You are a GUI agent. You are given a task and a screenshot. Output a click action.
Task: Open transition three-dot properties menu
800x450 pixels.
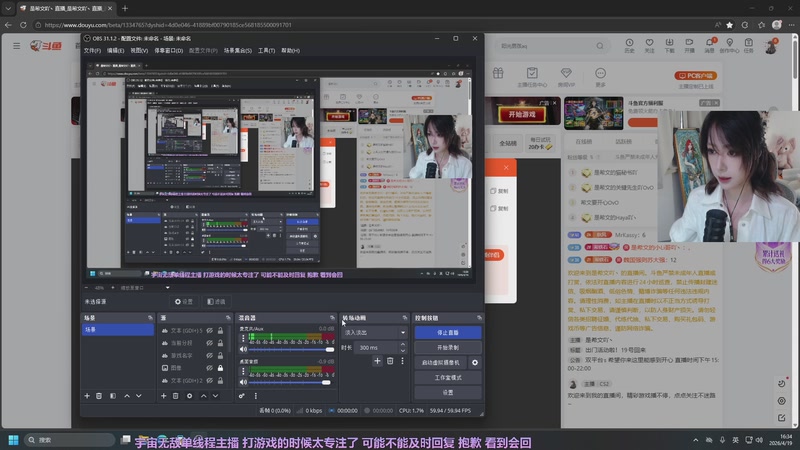[403, 361]
